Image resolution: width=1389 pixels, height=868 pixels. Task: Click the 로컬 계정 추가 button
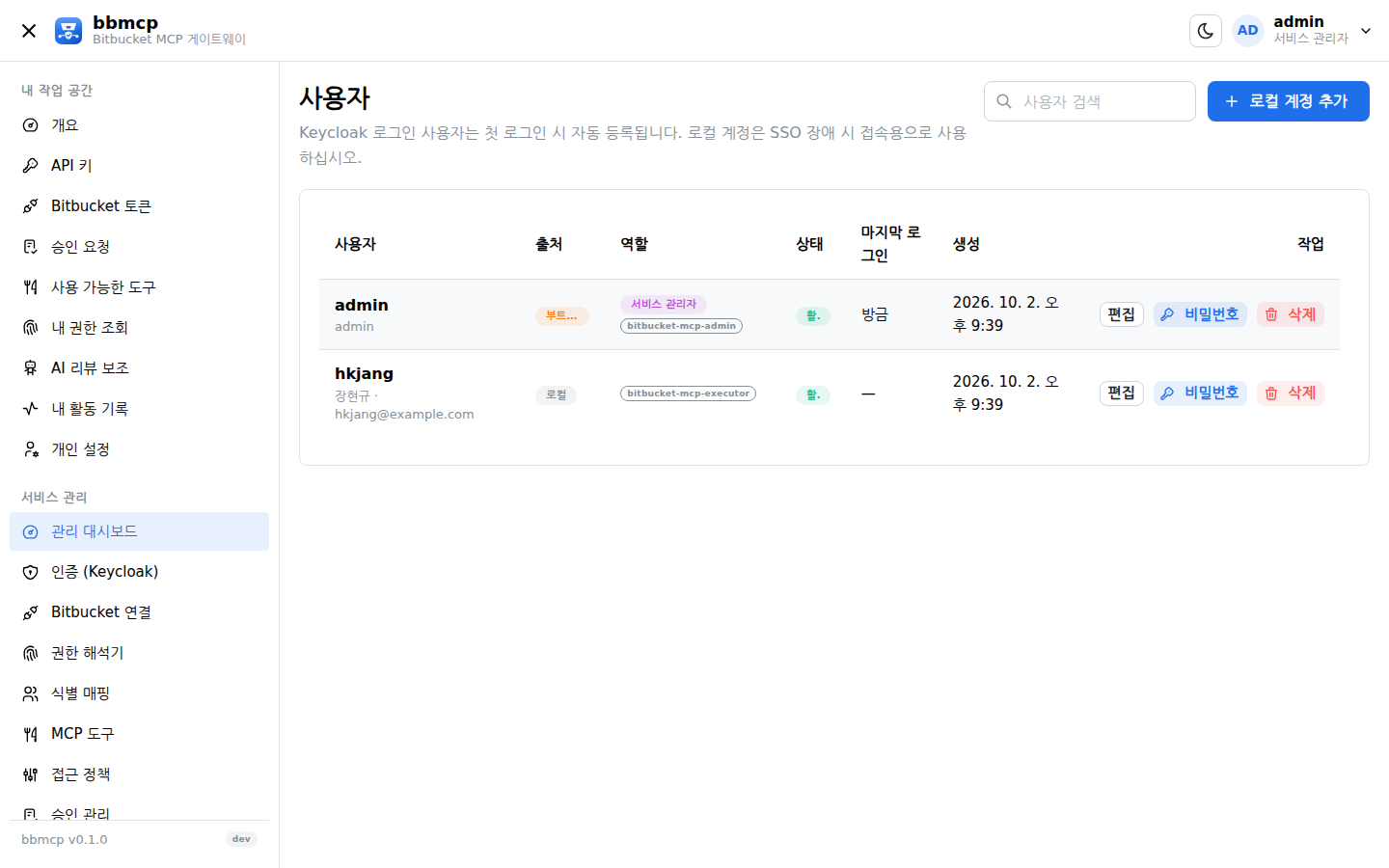(x=1289, y=101)
